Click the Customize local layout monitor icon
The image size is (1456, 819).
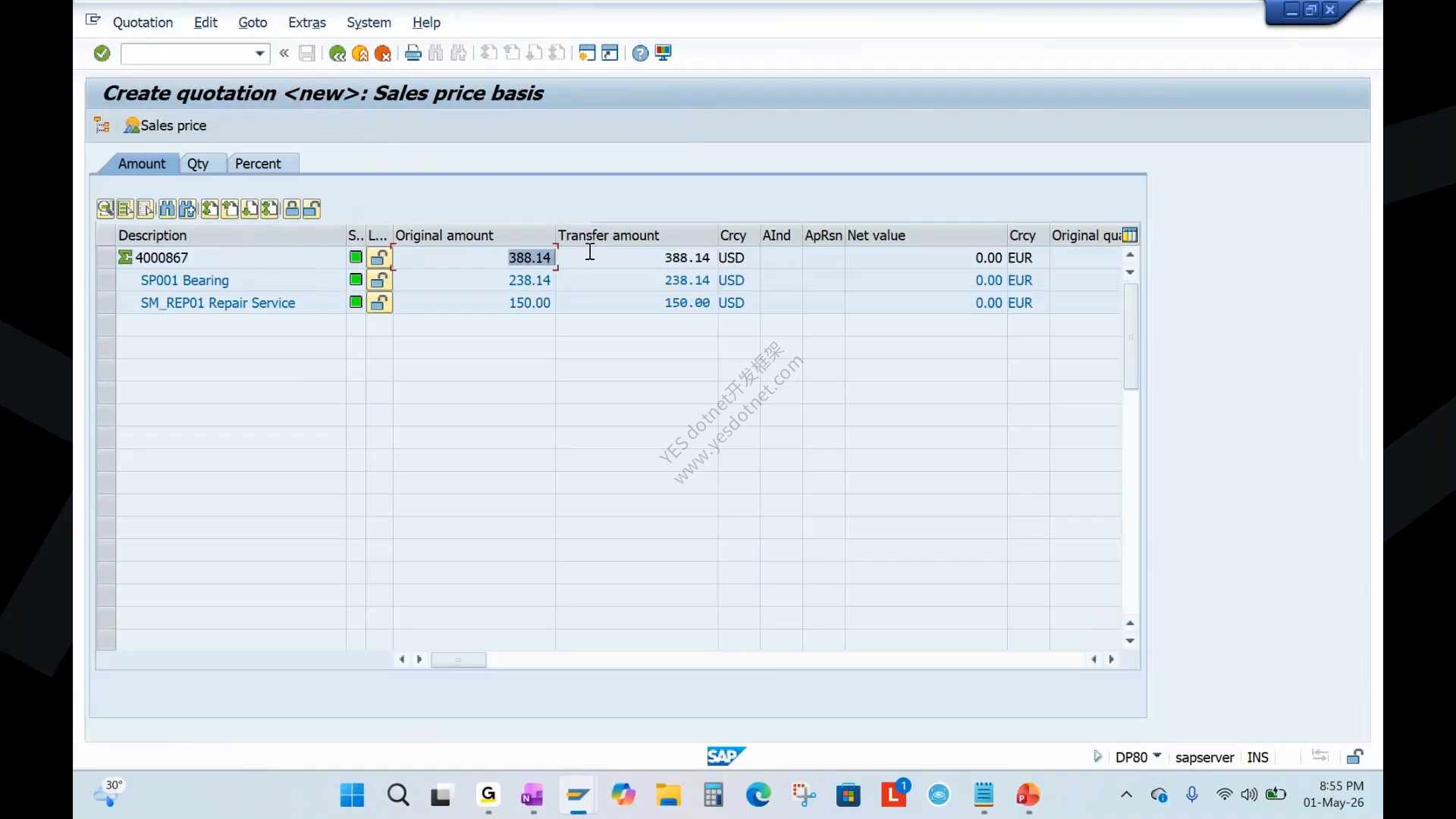click(x=664, y=53)
